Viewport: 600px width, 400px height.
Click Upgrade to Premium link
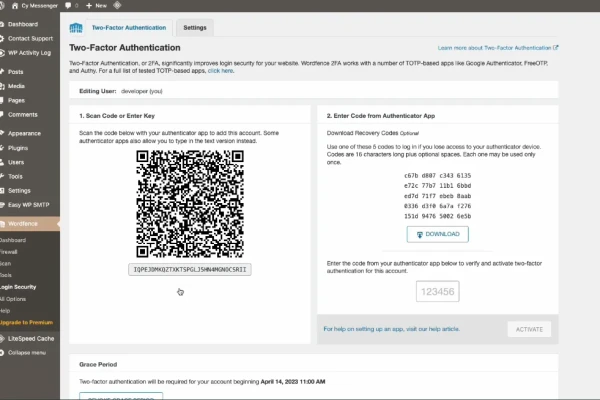click(x=26, y=322)
